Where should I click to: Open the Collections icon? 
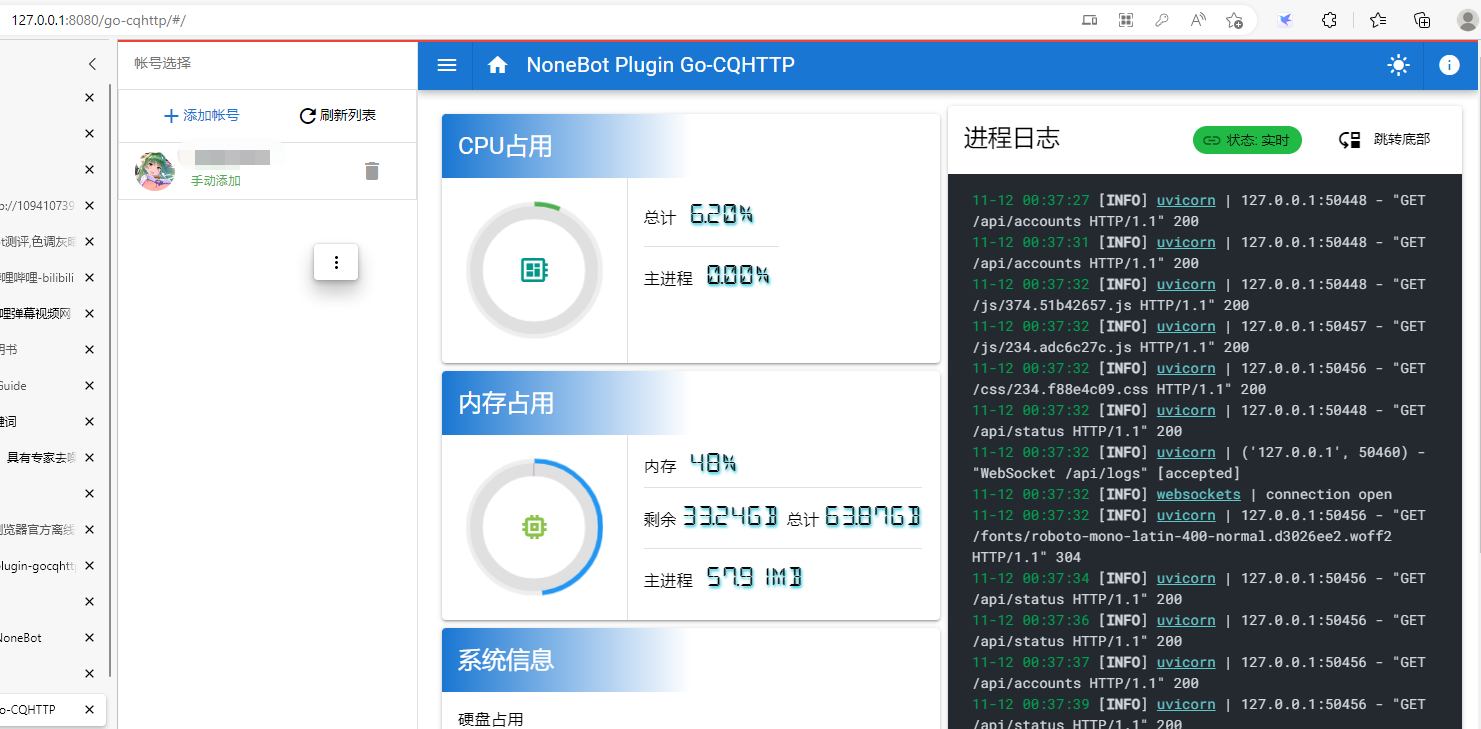[x=1422, y=20]
